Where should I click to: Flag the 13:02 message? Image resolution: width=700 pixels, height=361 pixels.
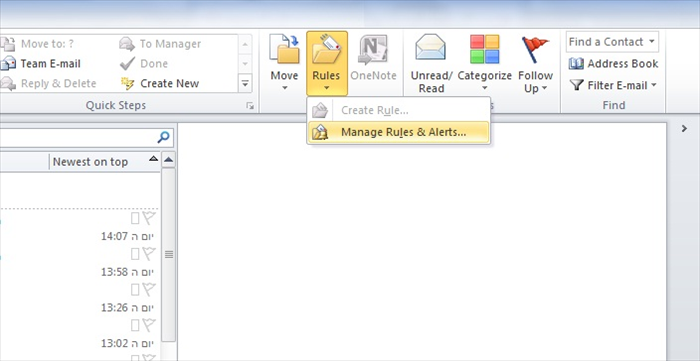149,325
